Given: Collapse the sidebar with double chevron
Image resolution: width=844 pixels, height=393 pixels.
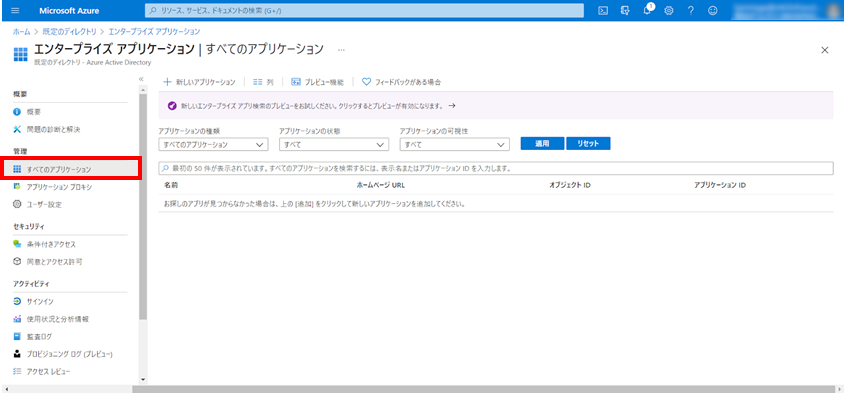Looking at the screenshot, I should click(x=141, y=79).
